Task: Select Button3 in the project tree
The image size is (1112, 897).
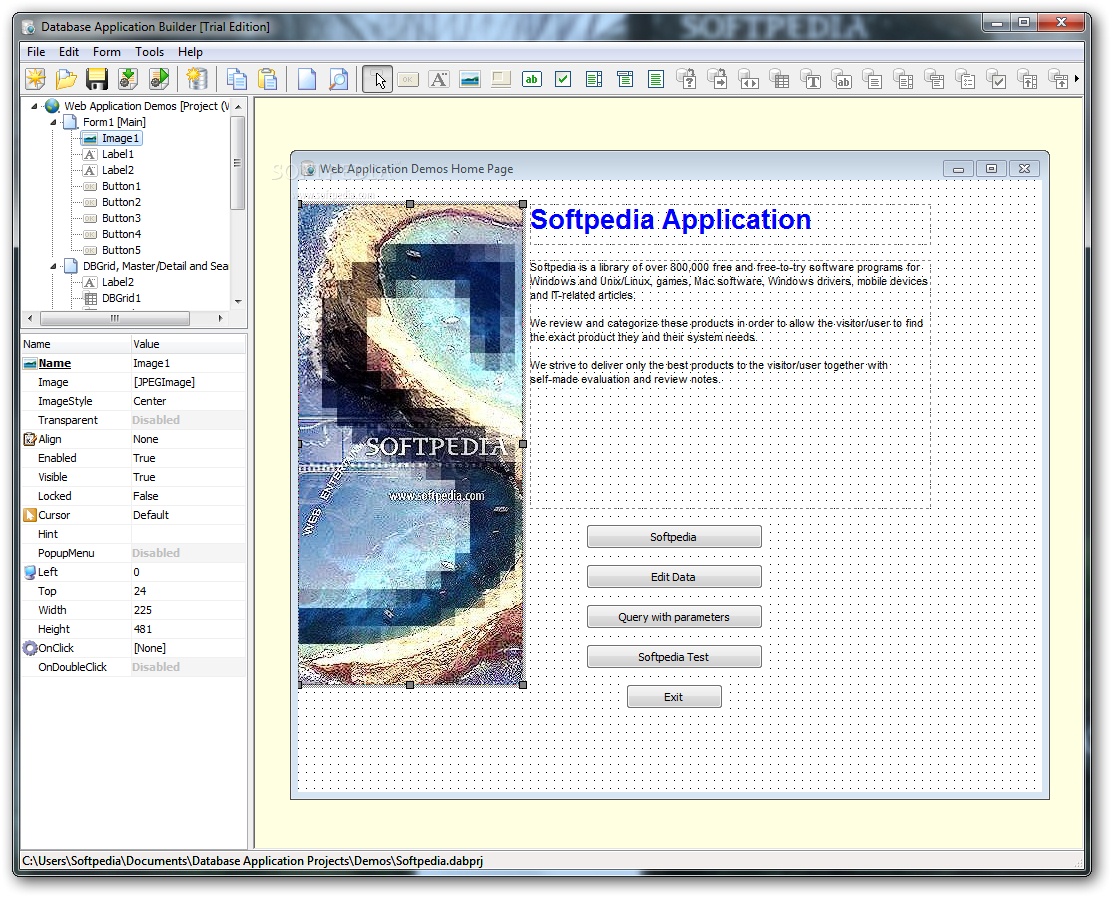Action: (x=121, y=218)
